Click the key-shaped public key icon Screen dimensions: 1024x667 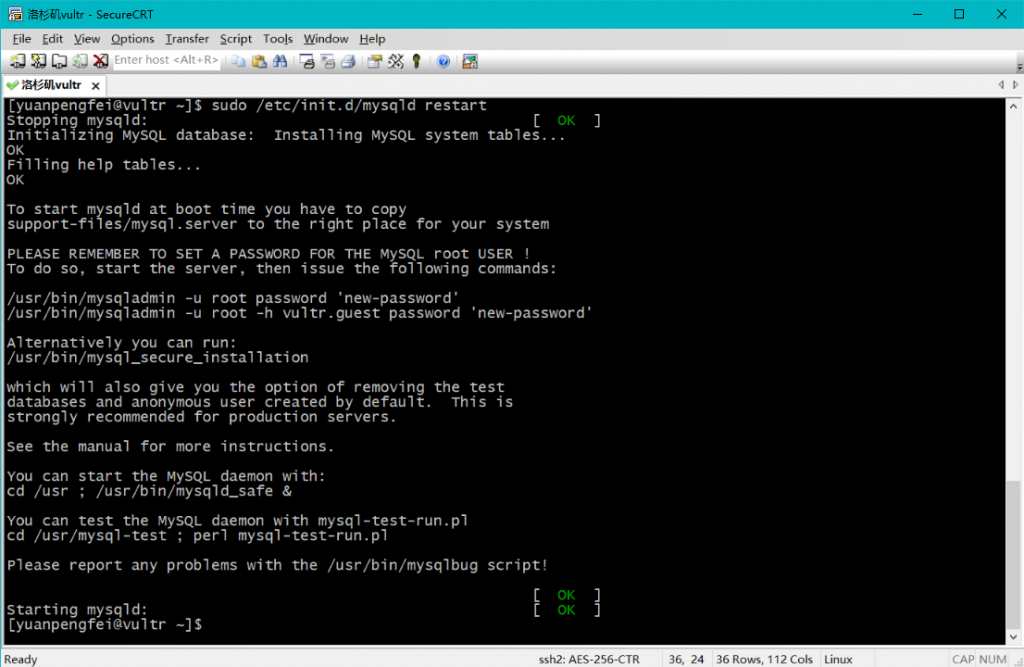tap(416, 61)
